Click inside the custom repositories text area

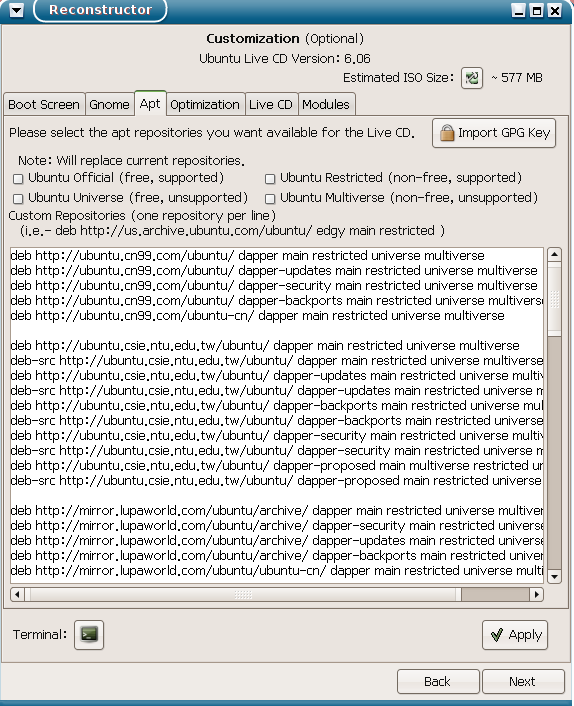click(x=277, y=415)
